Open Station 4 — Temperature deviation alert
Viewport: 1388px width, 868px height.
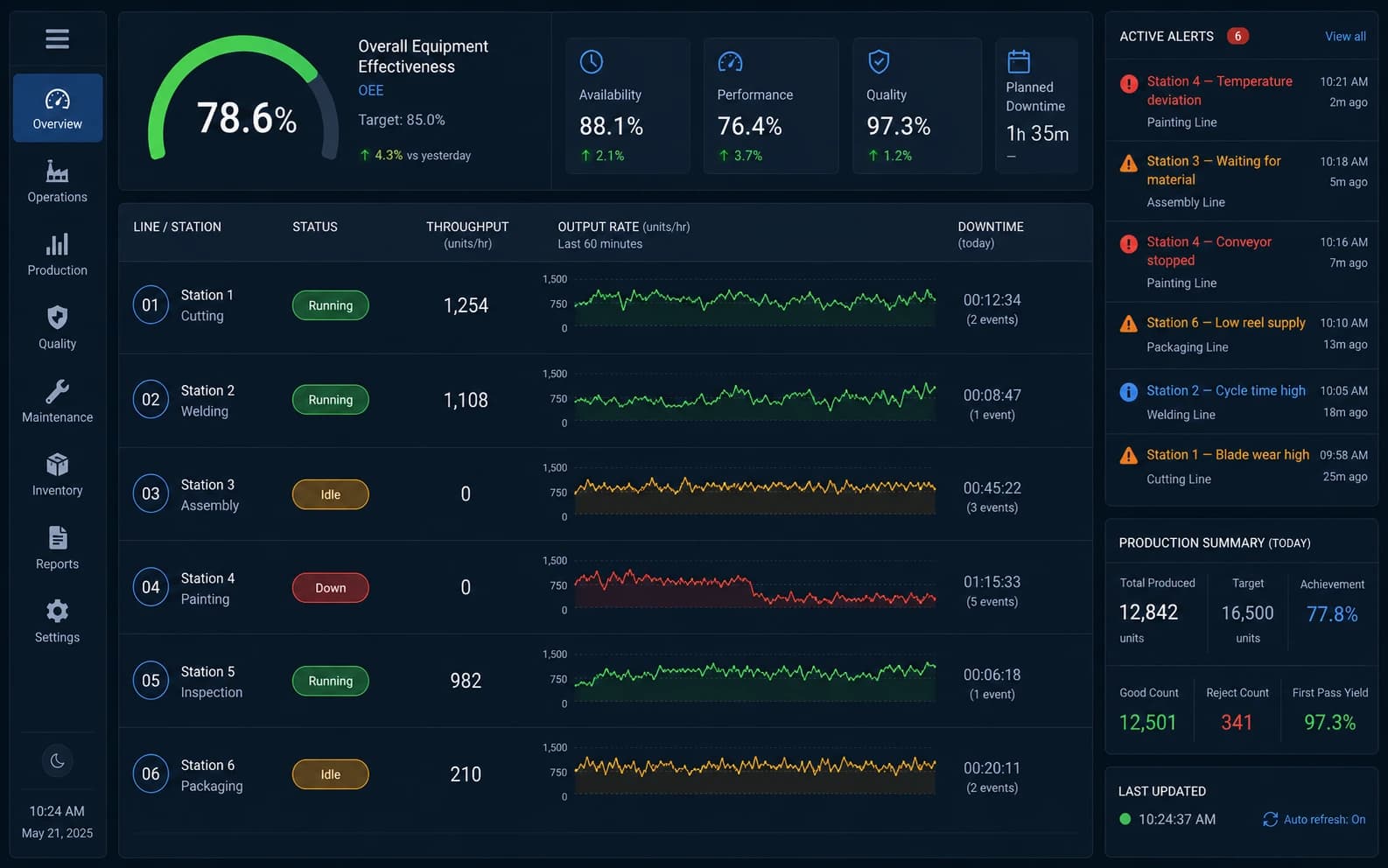[1242, 101]
